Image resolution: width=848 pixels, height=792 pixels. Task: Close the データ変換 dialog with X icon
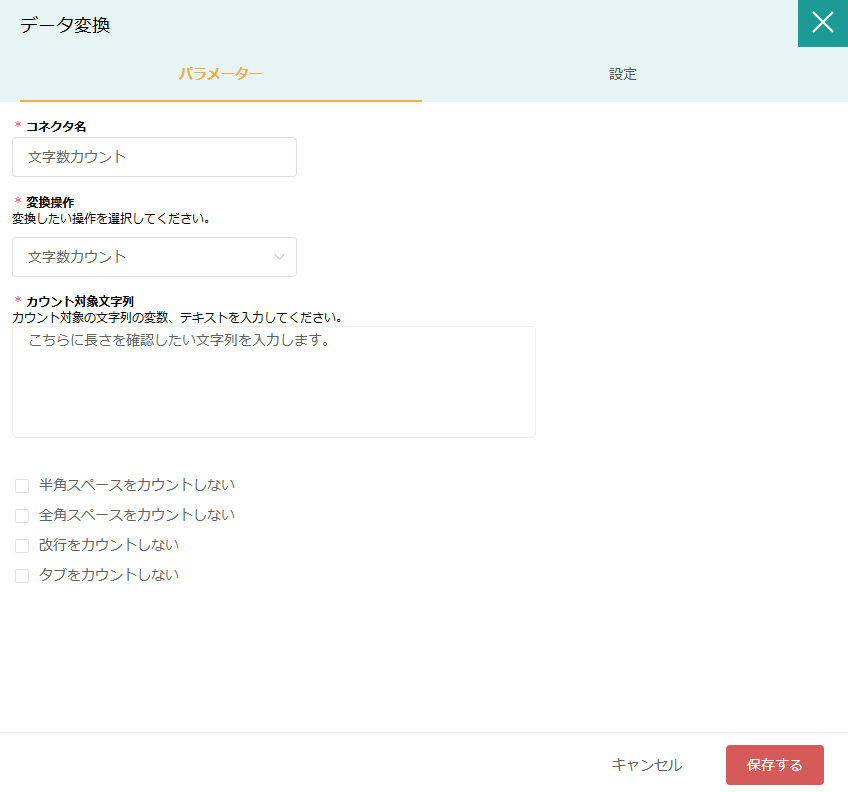tap(822, 23)
